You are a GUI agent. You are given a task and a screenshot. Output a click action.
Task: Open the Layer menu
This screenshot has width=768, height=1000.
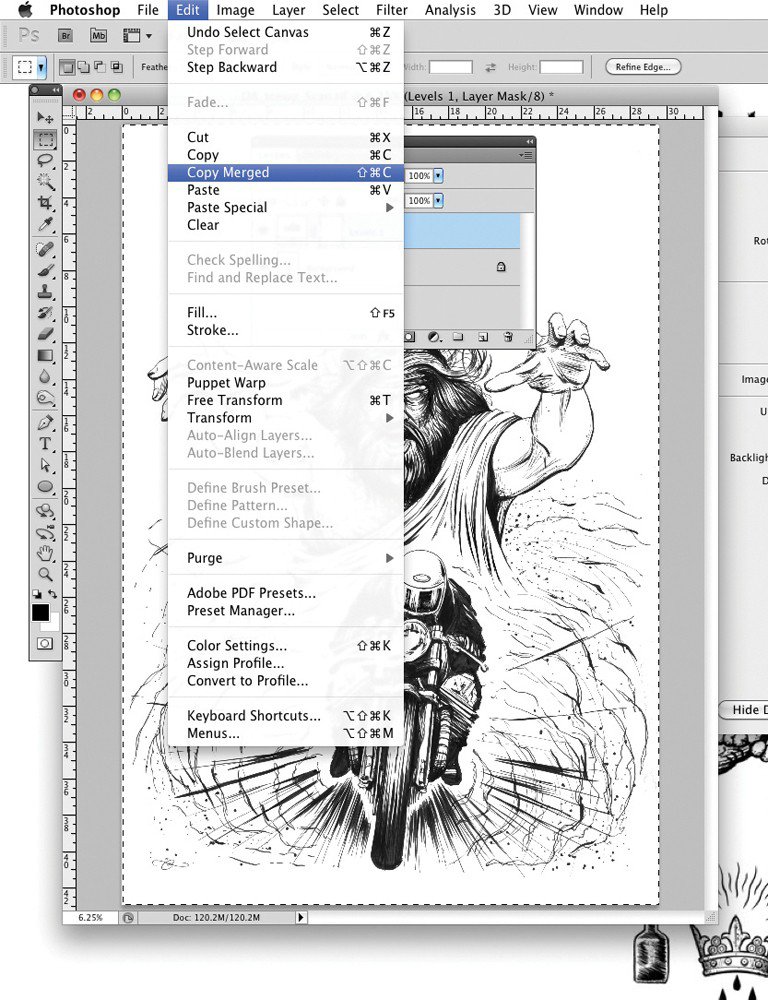point(289,10)
